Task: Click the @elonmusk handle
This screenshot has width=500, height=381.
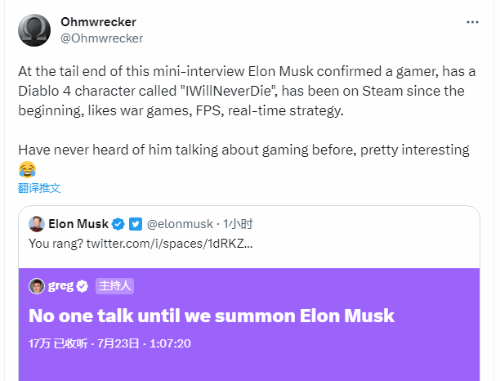Action: 180,224
